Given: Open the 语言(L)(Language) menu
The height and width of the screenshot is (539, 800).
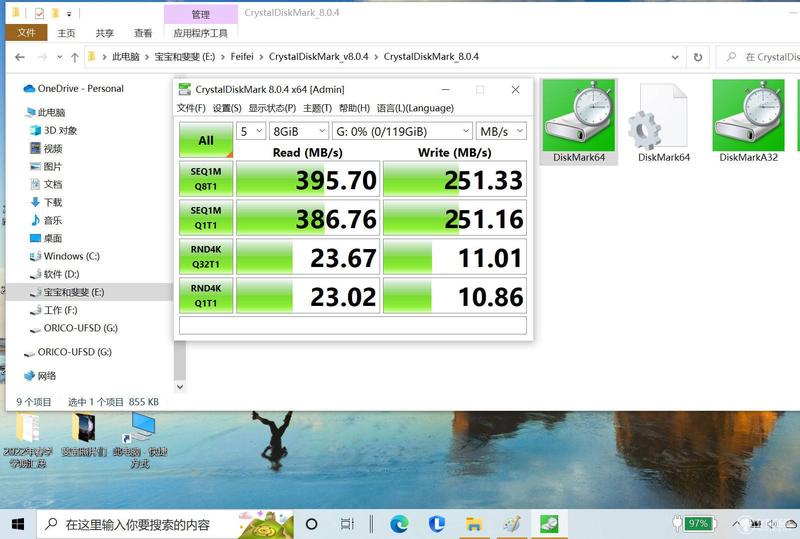Looking at the screenshot, I should pyautogui.click(x=415, y=108).
